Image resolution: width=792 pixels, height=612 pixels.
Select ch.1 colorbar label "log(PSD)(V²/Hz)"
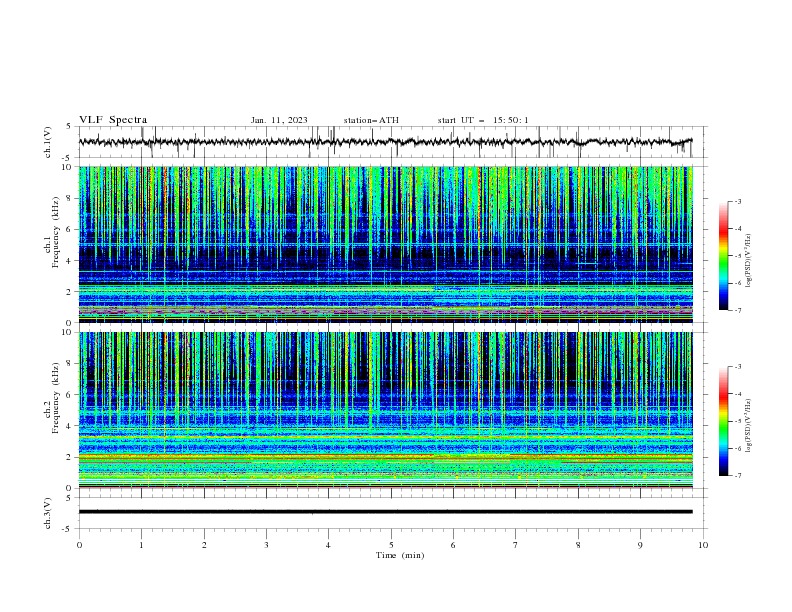pyautogui.click(x=749, y=261)
